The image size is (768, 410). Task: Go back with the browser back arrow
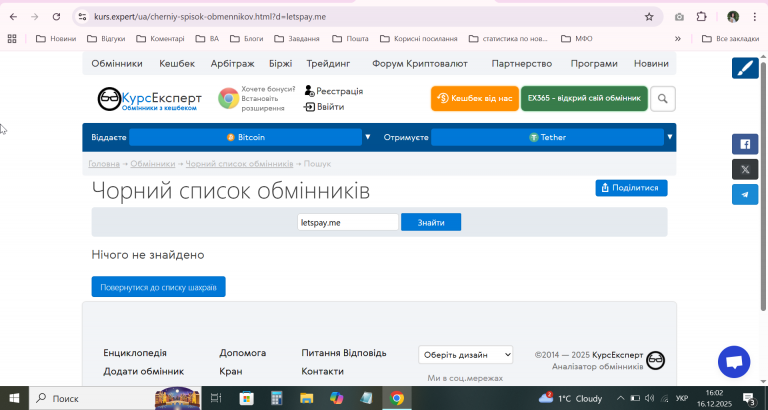[x=13, y=17]
